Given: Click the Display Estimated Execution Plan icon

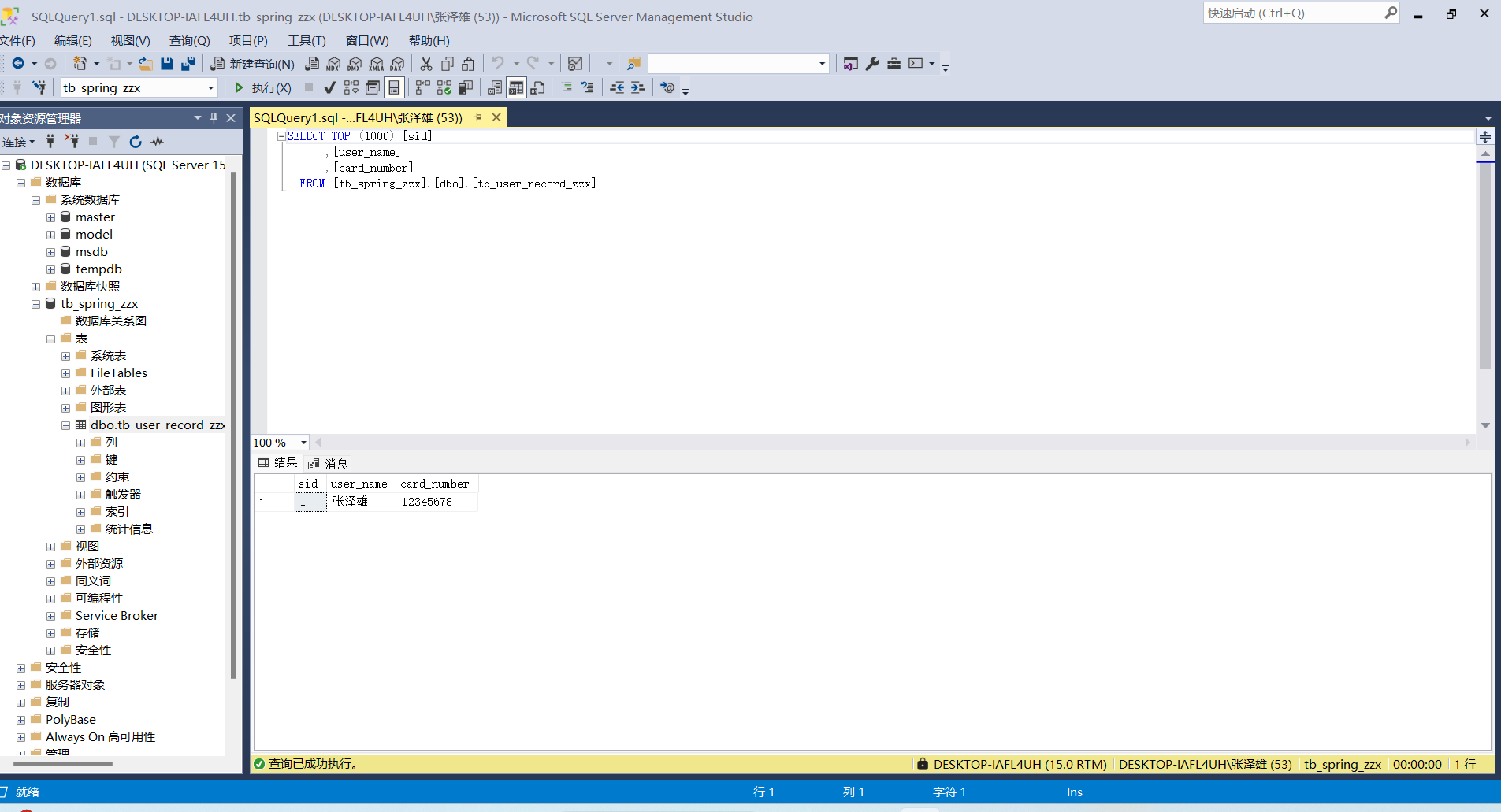Looking at the screenshot, I should tap(351, 87).
